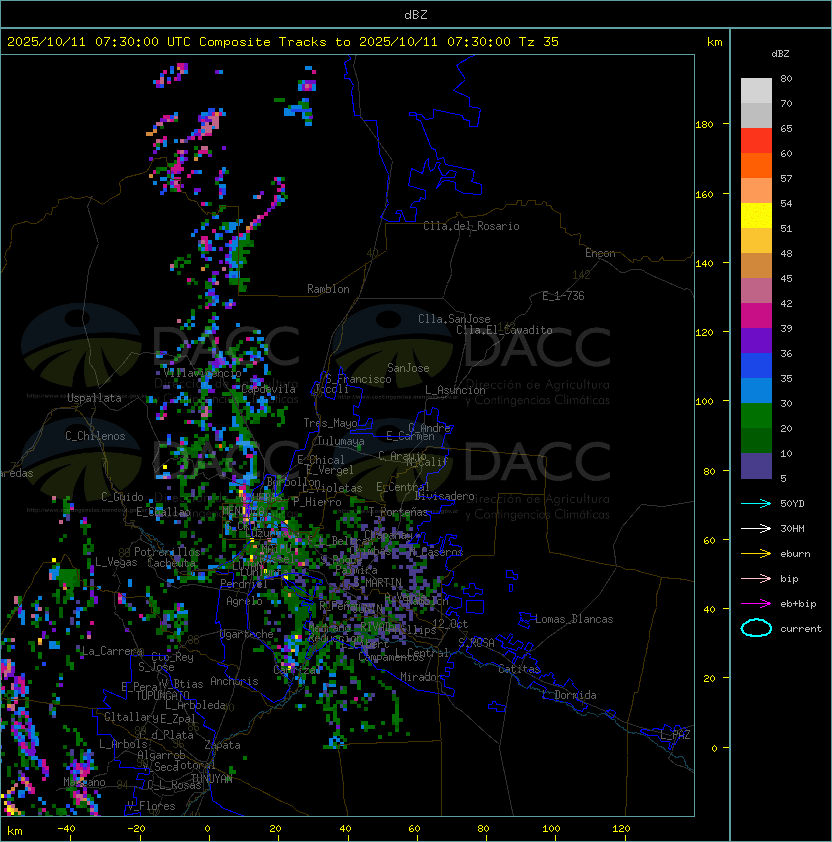
Task: Click the 'Potrerillos' map label
Action: [167, 552]
